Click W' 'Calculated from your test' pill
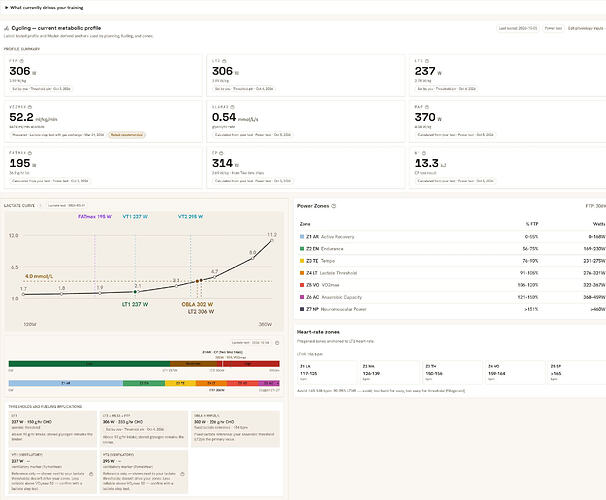Viewport: 606px width, 500px height. click(x=455, y=181)
